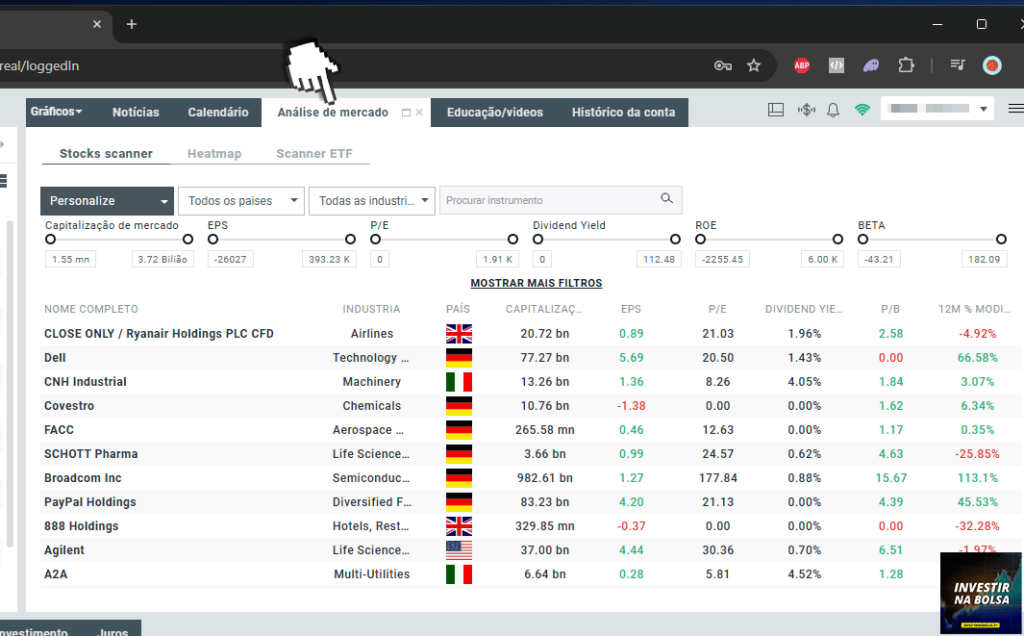Open the browser profile avatar
The width and height of the screenshot is (1024, 636).
pos(992,65)
